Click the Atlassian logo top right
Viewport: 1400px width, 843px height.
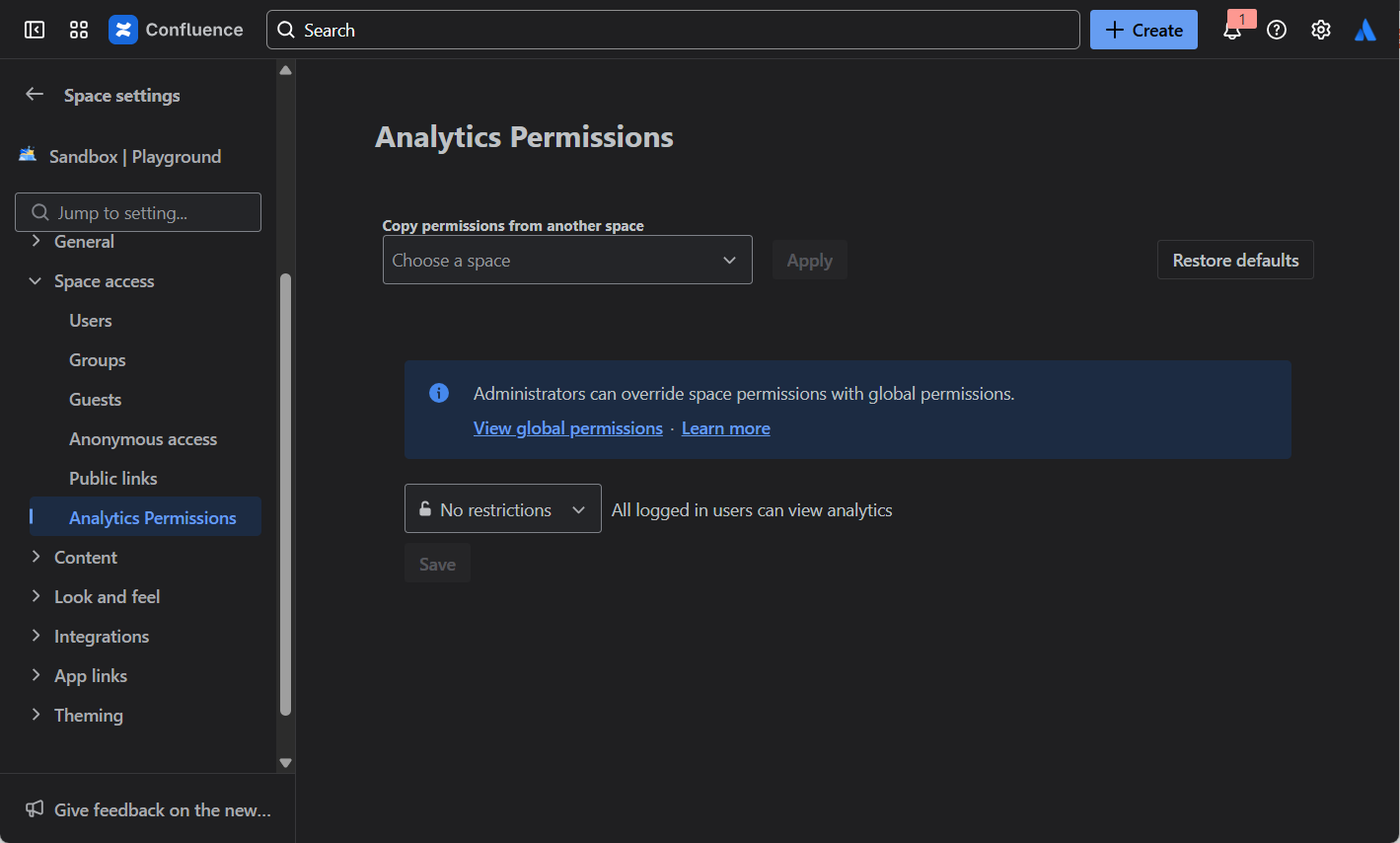(1364, 30)
